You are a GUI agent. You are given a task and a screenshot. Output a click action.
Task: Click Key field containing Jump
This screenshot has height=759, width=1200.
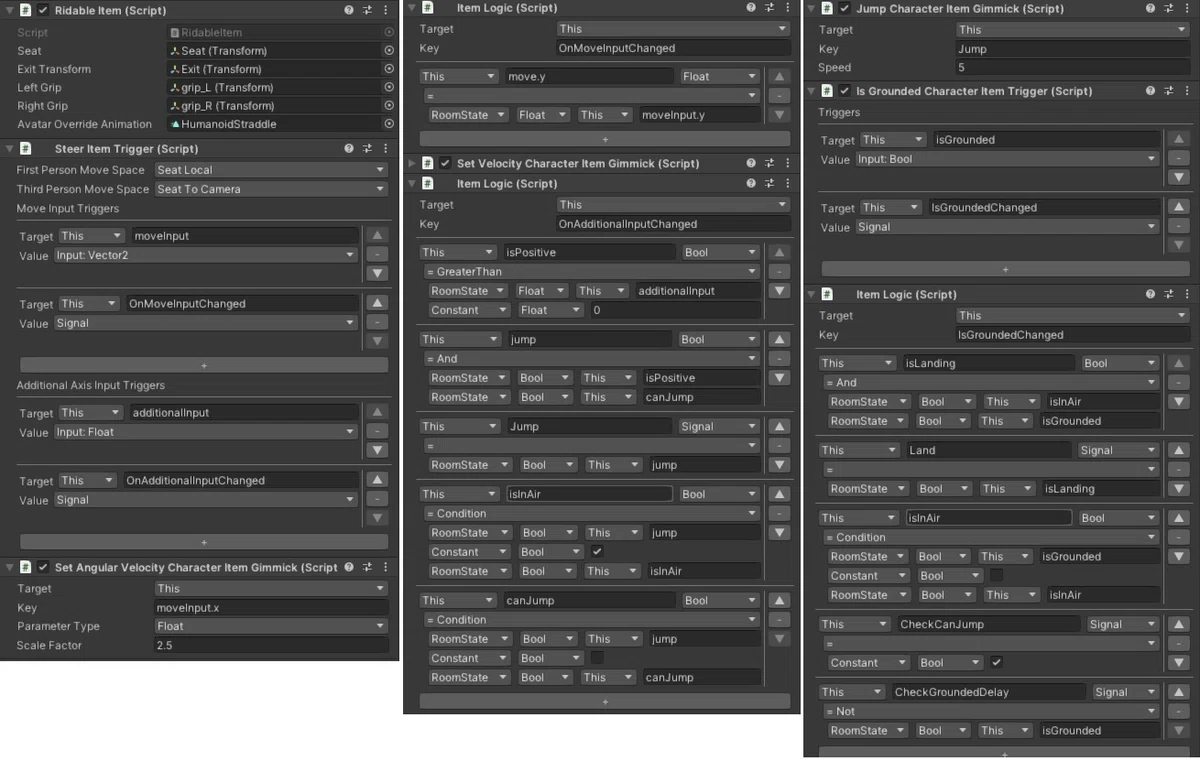click(1072, 49)
